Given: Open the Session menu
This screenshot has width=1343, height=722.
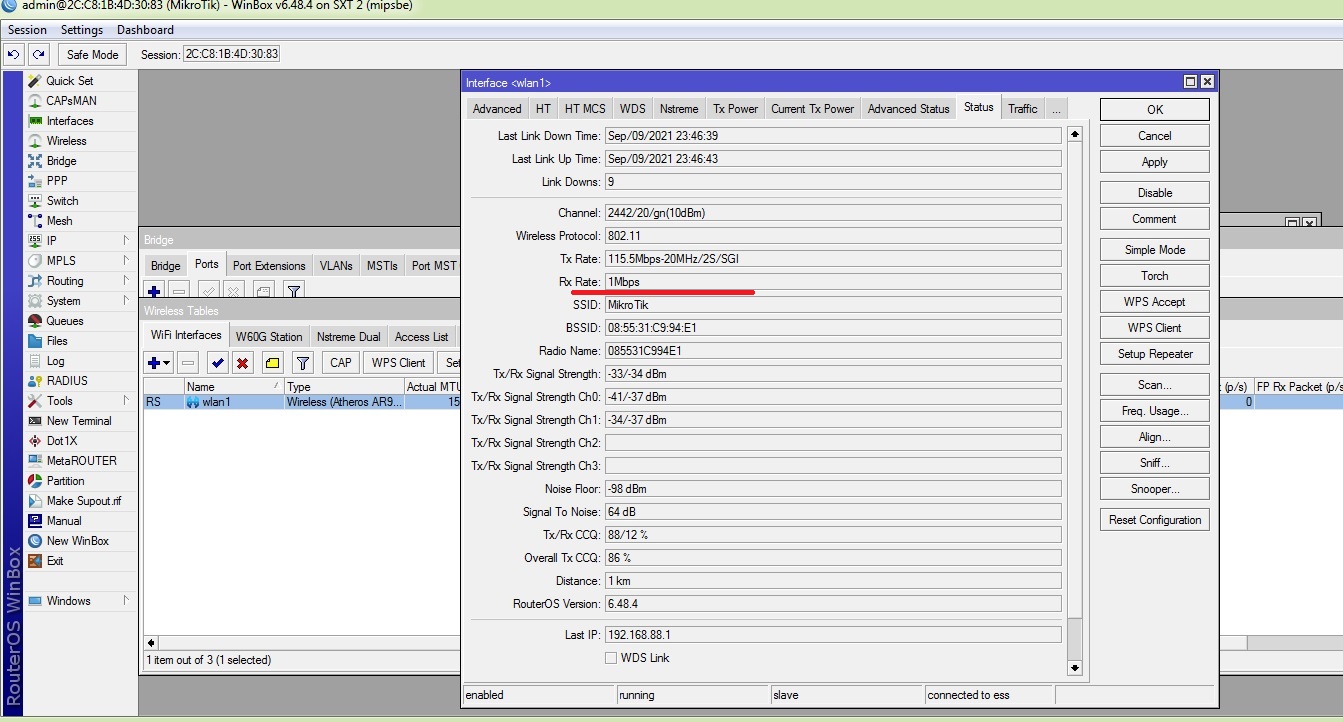Looking at the screenshot, I should point(28,30).
